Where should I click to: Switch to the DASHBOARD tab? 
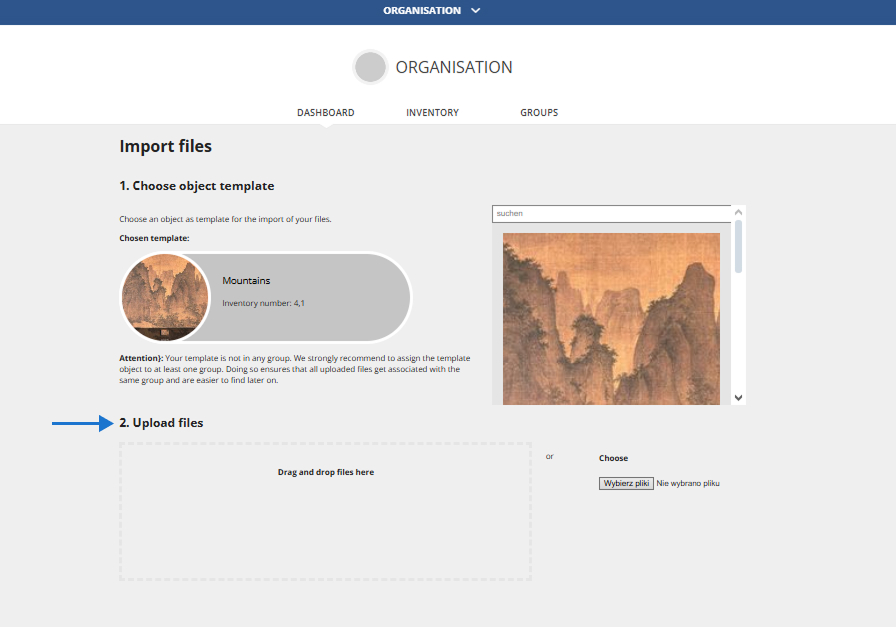pyautogui.click(x=325, y=113)
